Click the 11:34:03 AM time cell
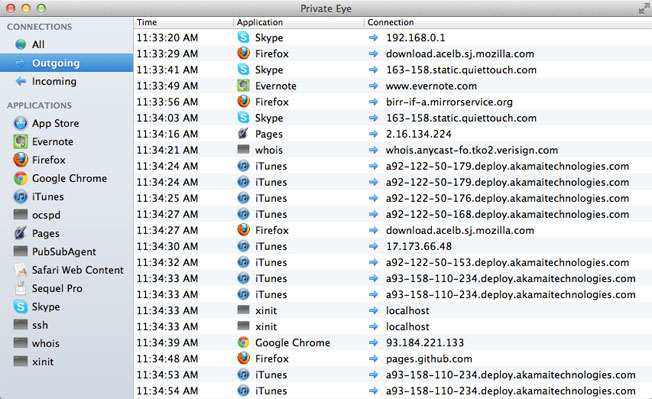652x399 pixels. [x=167, y=118]
